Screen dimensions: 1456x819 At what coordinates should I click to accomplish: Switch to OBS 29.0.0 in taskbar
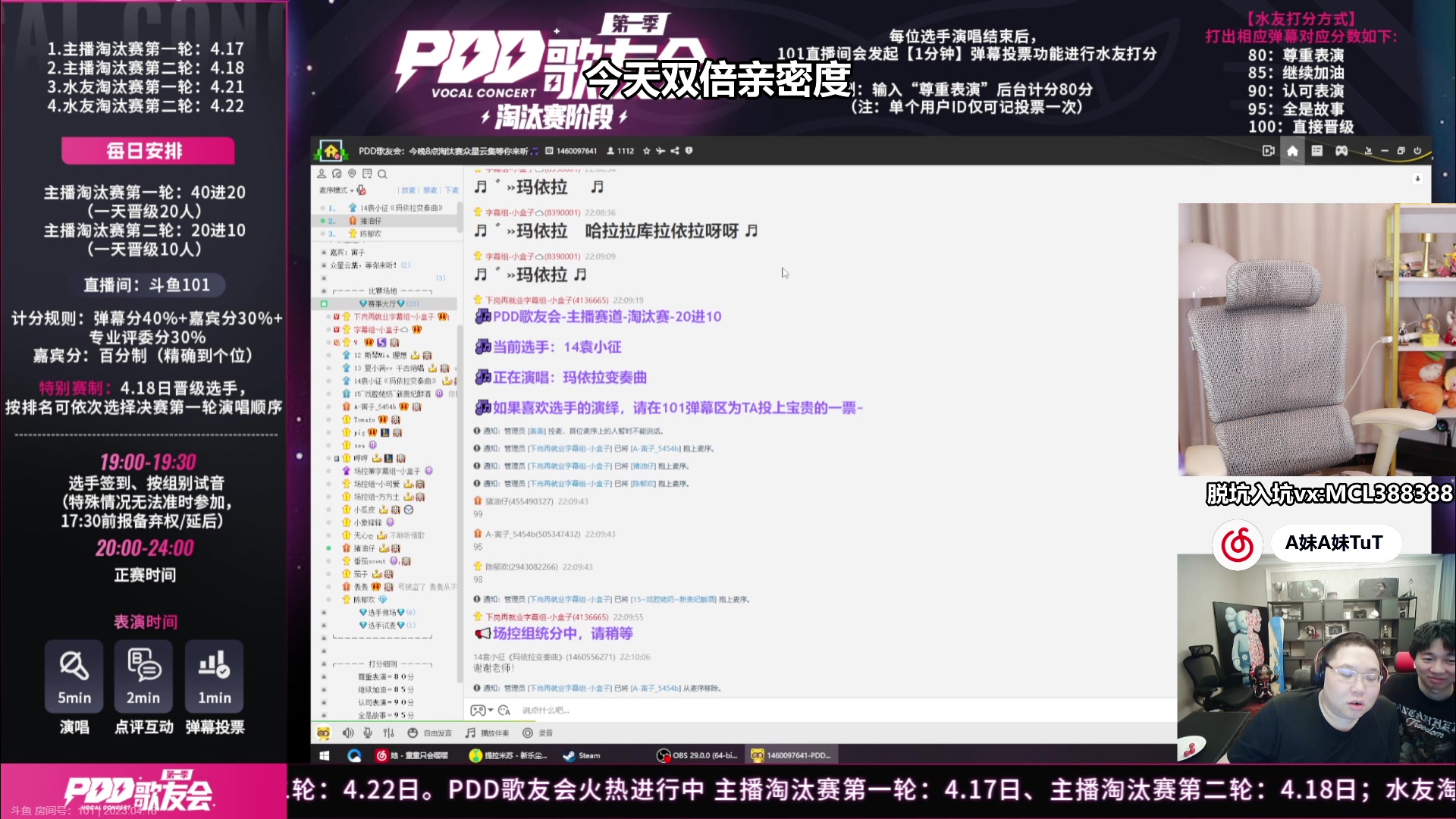[698, 755]
